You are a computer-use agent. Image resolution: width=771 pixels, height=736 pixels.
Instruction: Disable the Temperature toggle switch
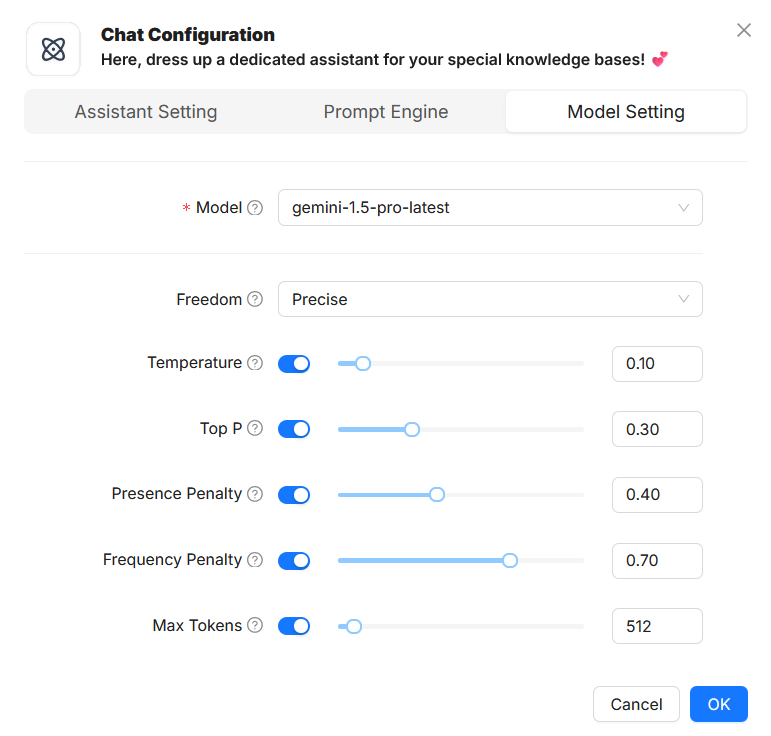[x=293, y=364]
